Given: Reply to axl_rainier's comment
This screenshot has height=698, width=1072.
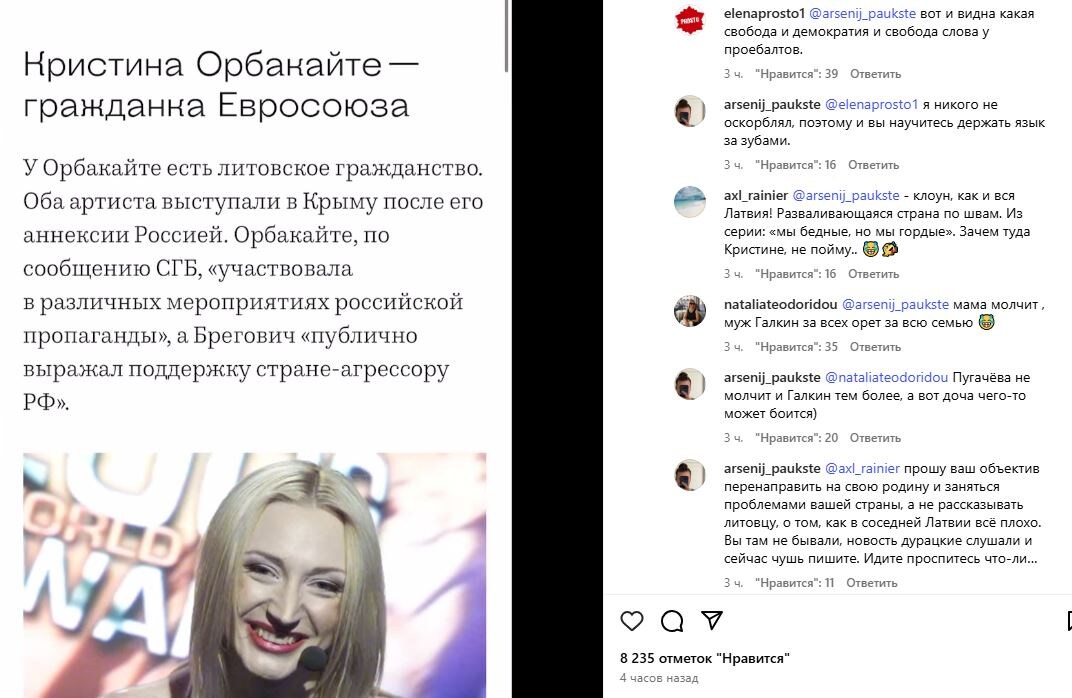Looking at the screenshot, I should [873, 273].
